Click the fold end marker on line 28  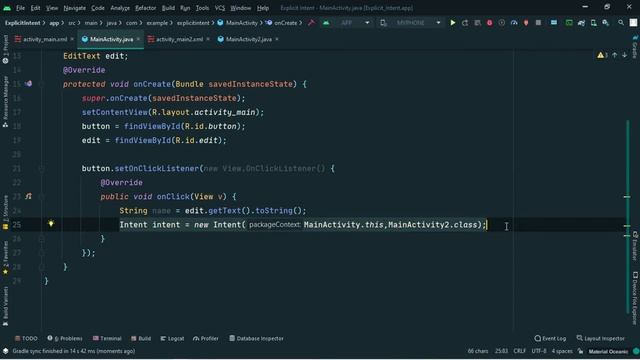click(x=42, y=267)
